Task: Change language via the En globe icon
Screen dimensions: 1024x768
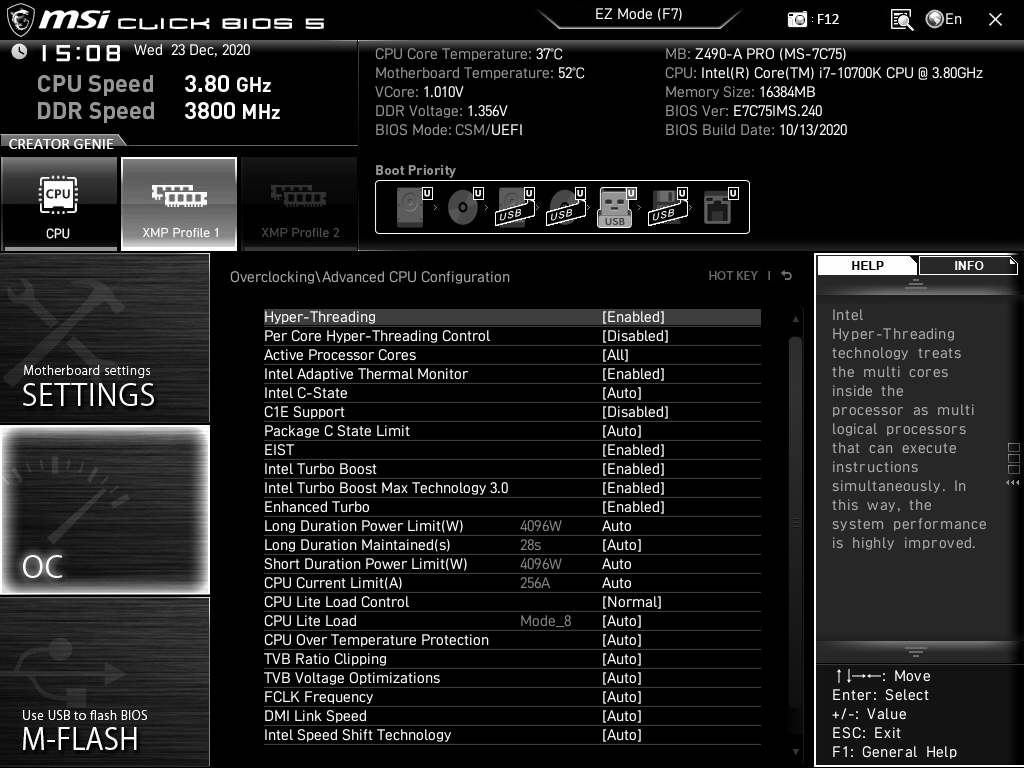Action: pyautogui.click(x=944, y=19)
